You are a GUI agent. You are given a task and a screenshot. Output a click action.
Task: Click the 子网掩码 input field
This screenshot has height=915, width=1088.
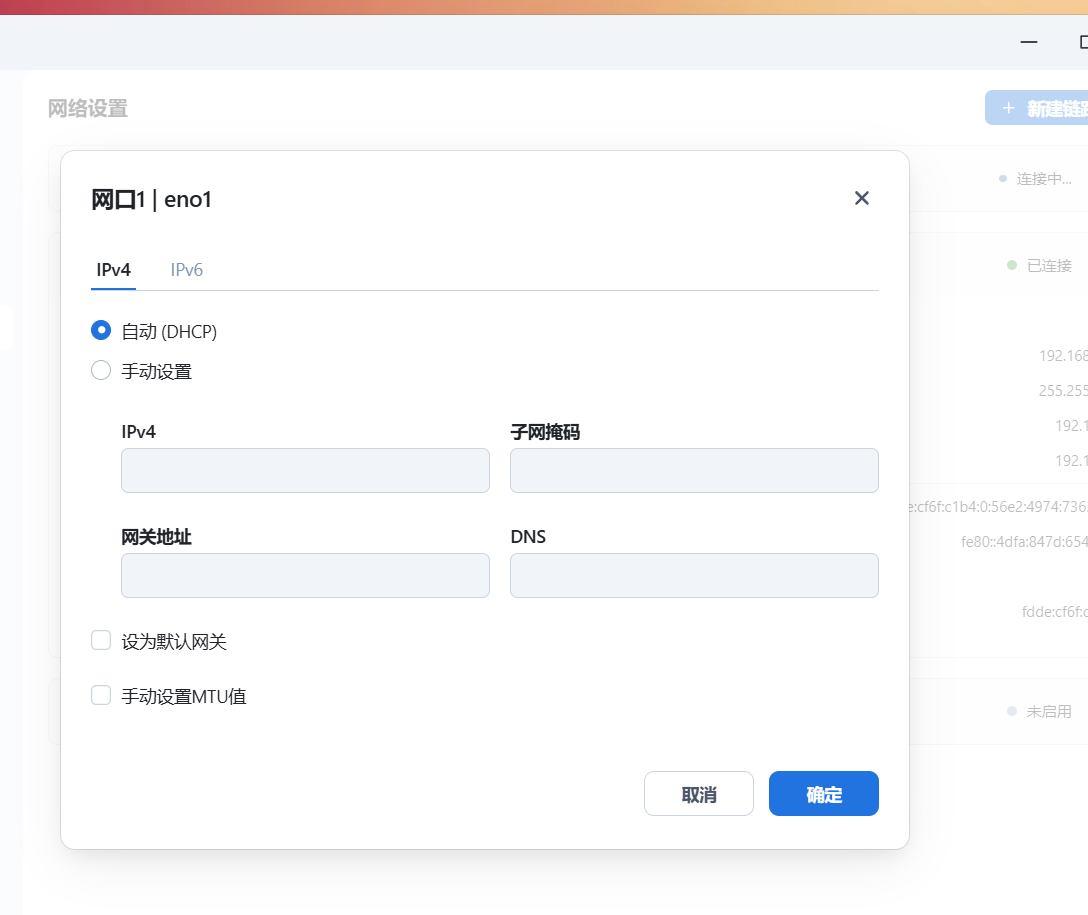click(x=694, y=470)
